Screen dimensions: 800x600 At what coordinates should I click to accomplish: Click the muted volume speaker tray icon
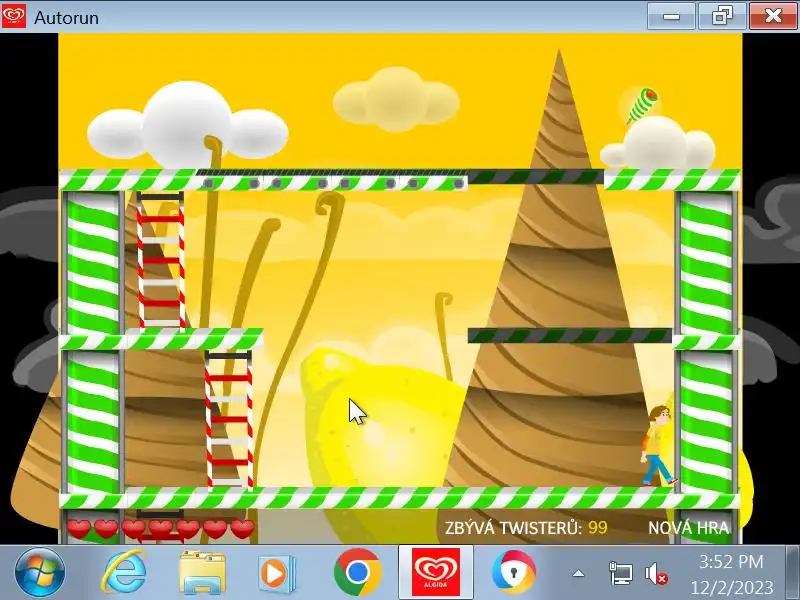pos(656,573)
